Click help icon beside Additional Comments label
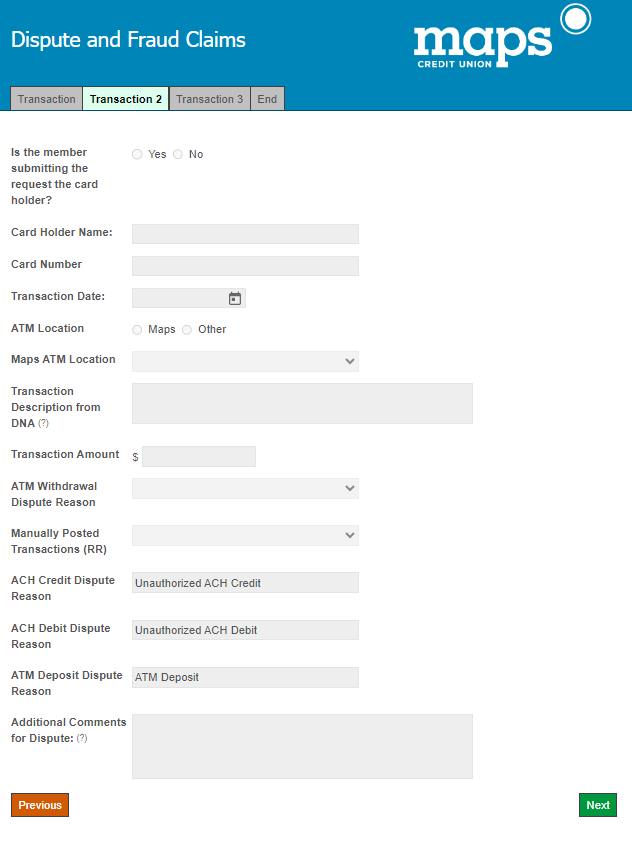Viewport: 632px width, 853px height. 82,738
